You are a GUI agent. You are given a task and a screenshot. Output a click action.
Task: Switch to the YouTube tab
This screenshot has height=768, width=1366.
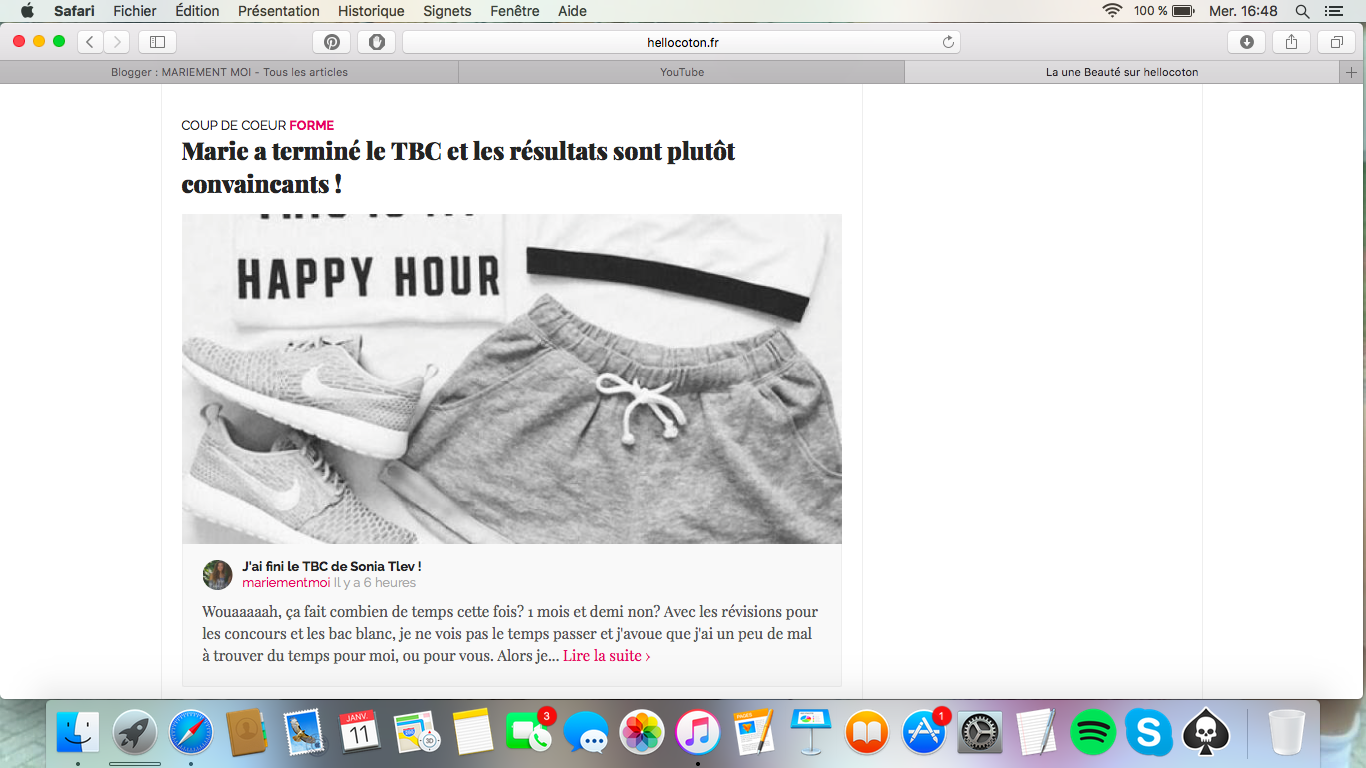tap(682, 72)
